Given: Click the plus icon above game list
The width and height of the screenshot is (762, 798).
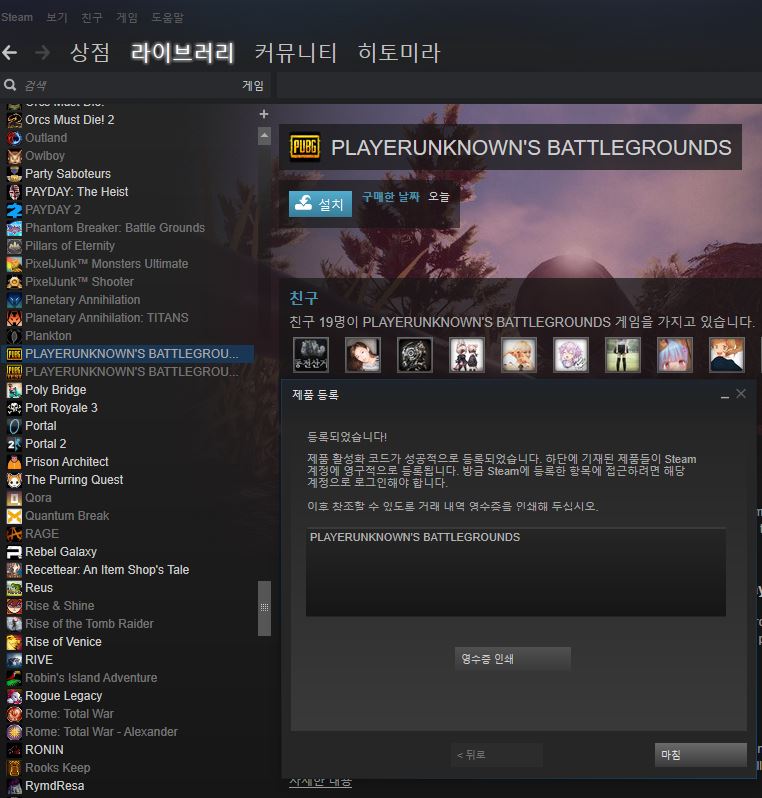Looking at the screenshot, I should pyautogui.click(x=264, y=114).
